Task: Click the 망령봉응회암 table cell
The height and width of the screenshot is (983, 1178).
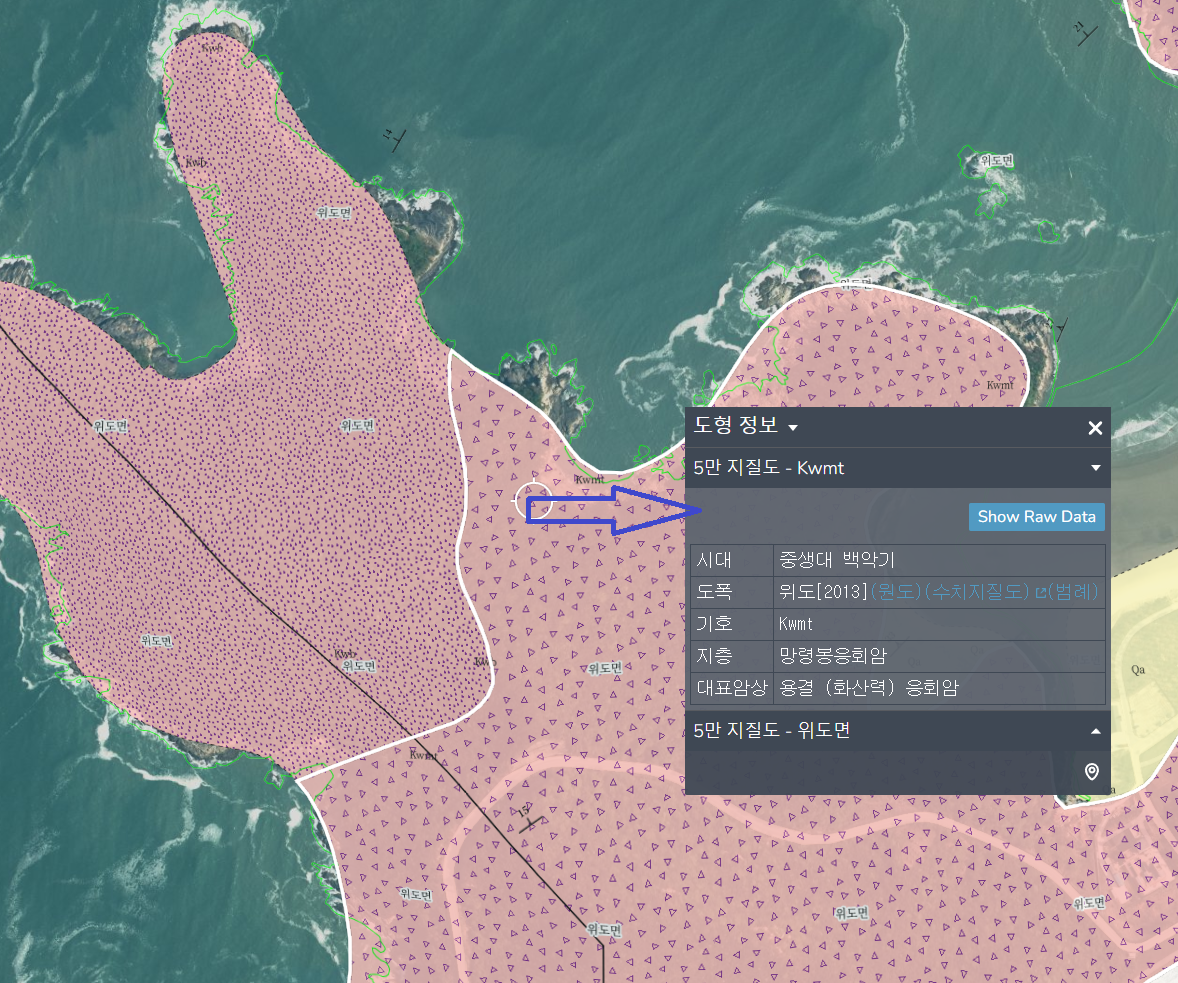Action: [x=939, y=656]
